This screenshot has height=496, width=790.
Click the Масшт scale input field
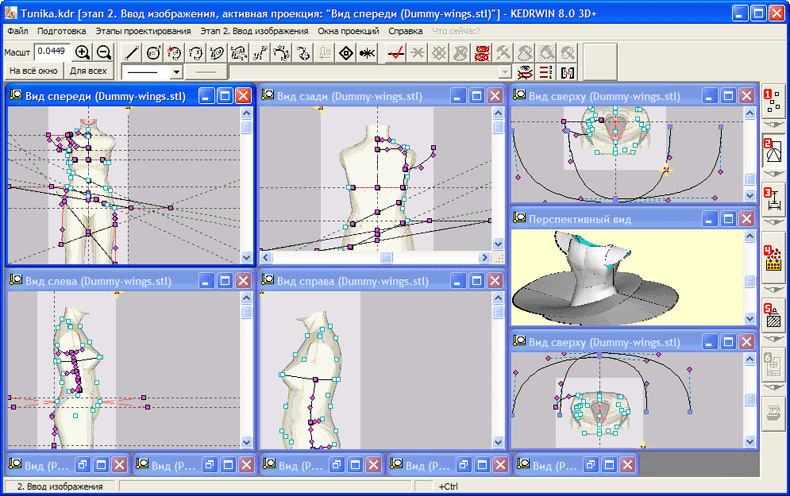tap(50, 52)
